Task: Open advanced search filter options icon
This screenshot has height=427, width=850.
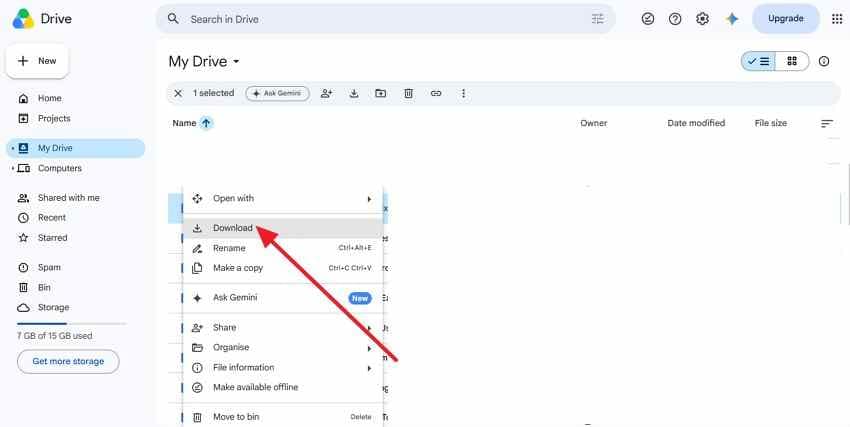Action: [x=597, y=19]
